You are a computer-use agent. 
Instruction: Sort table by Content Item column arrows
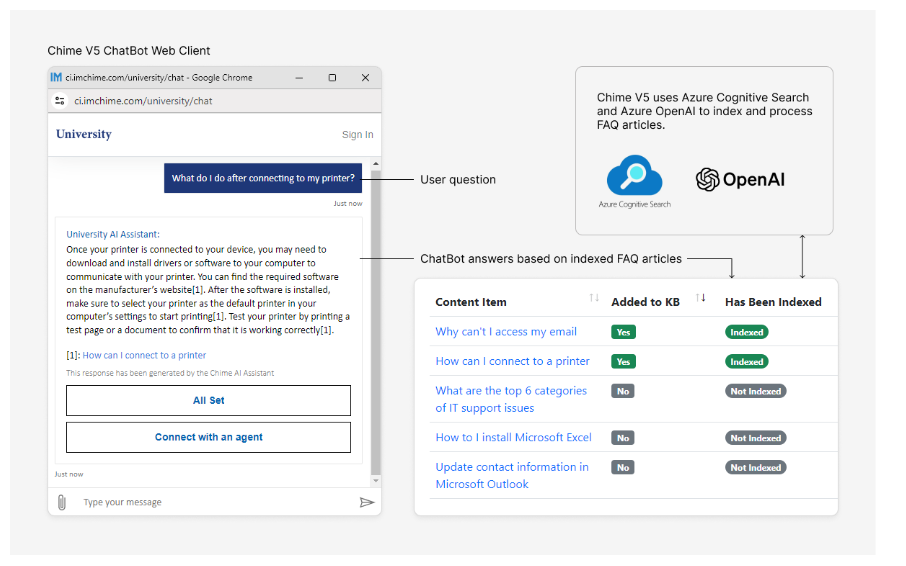coord(594,298)
